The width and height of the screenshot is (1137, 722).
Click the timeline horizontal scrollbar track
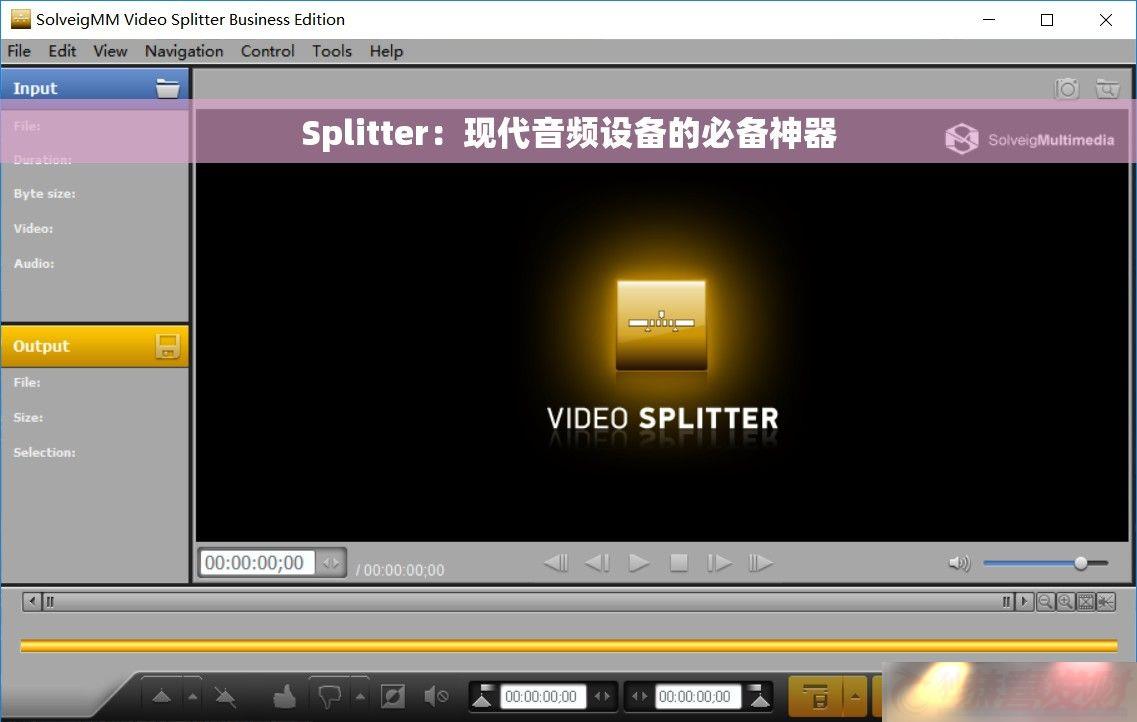pyautogui.click(x=528, y=601)
